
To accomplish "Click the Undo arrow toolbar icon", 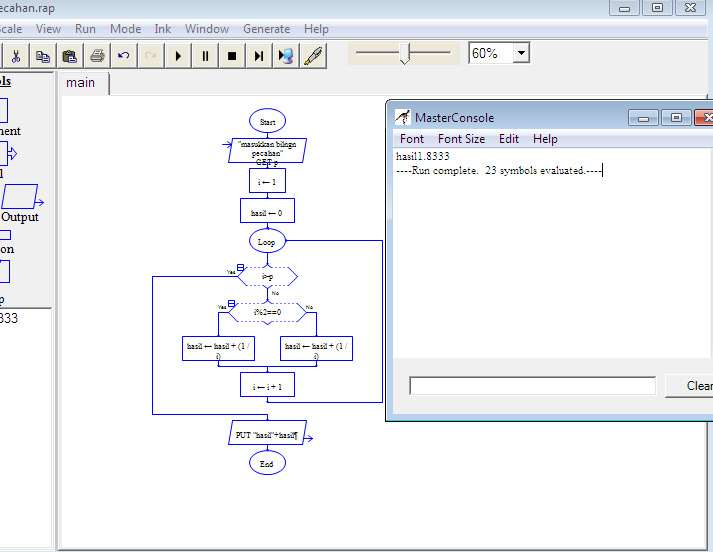I will click(124, 56).
